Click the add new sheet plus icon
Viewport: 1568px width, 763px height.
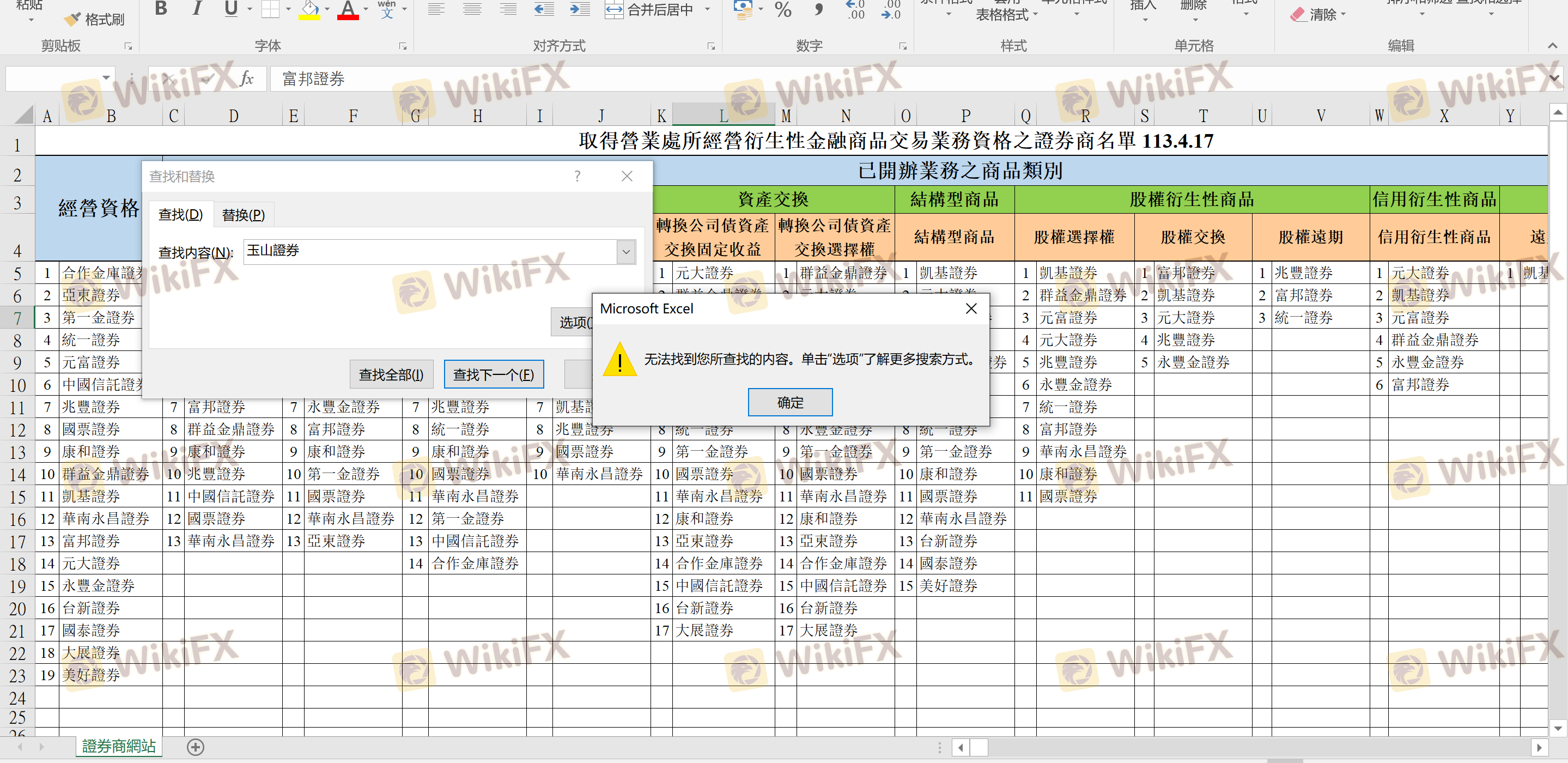(x=196, y=747)
